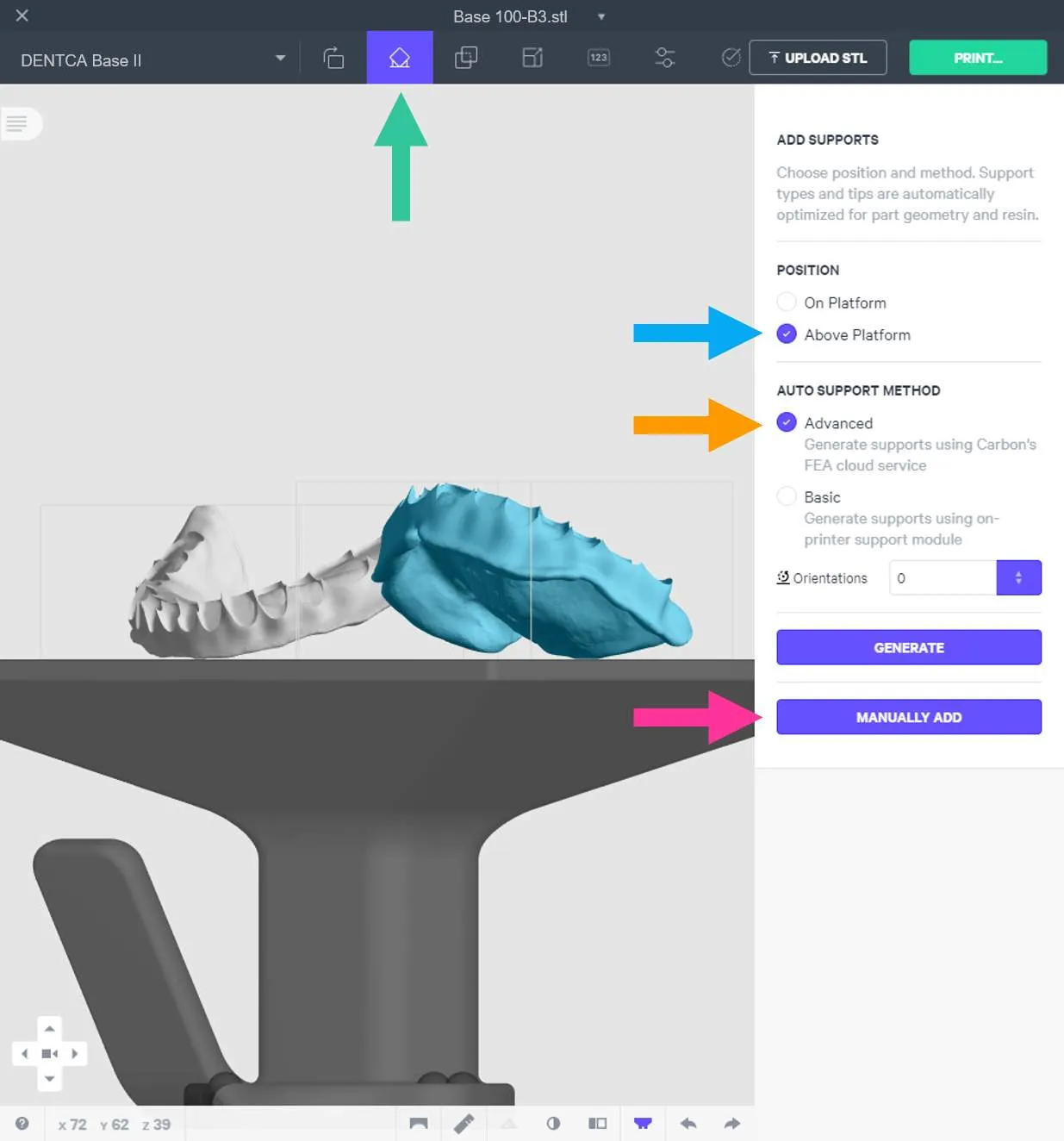The height and width of the screenshot is (1141, 1064).
Task: Open the 123 labeling tool
Action: click(599, 58)
